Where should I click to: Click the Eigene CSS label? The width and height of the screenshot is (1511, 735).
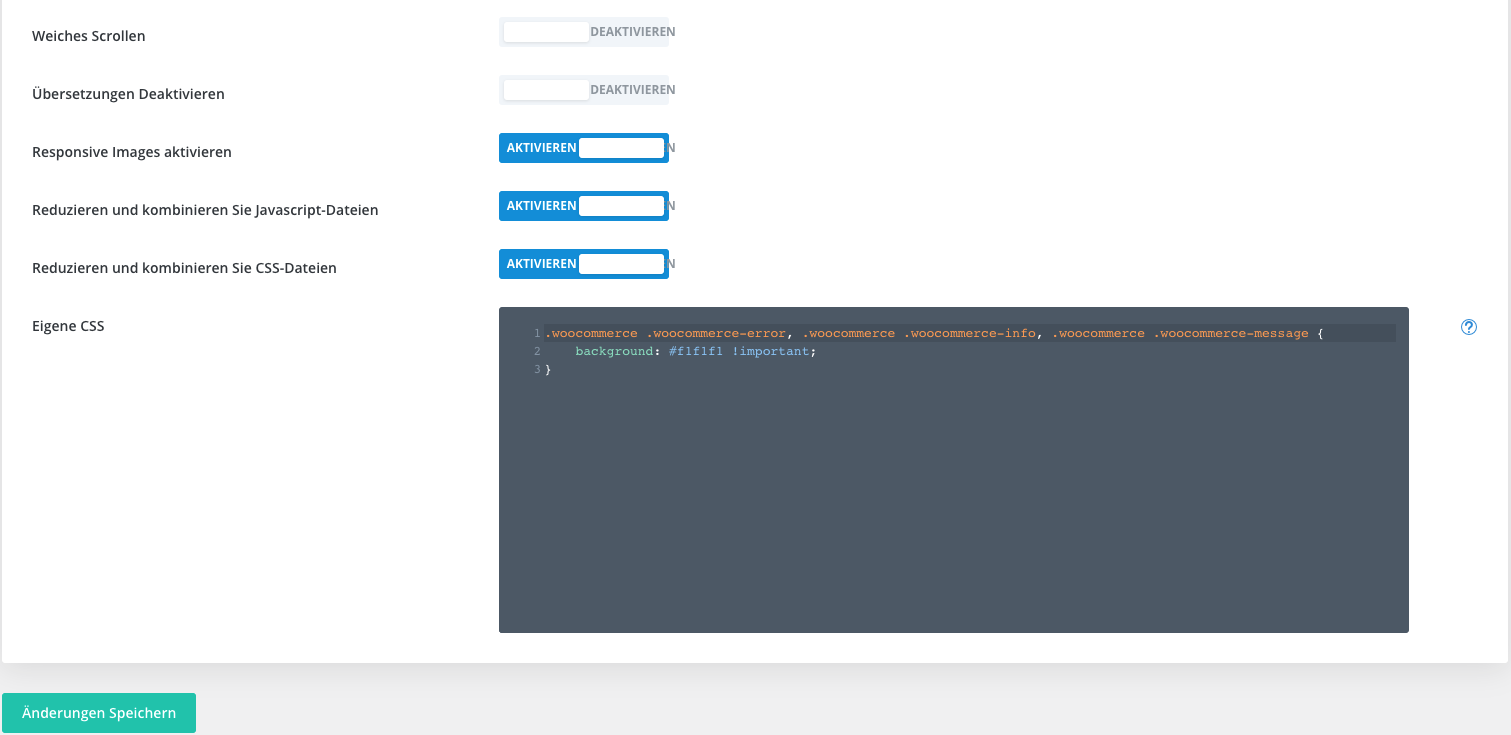pyautogui.click(x=68, y=326)
